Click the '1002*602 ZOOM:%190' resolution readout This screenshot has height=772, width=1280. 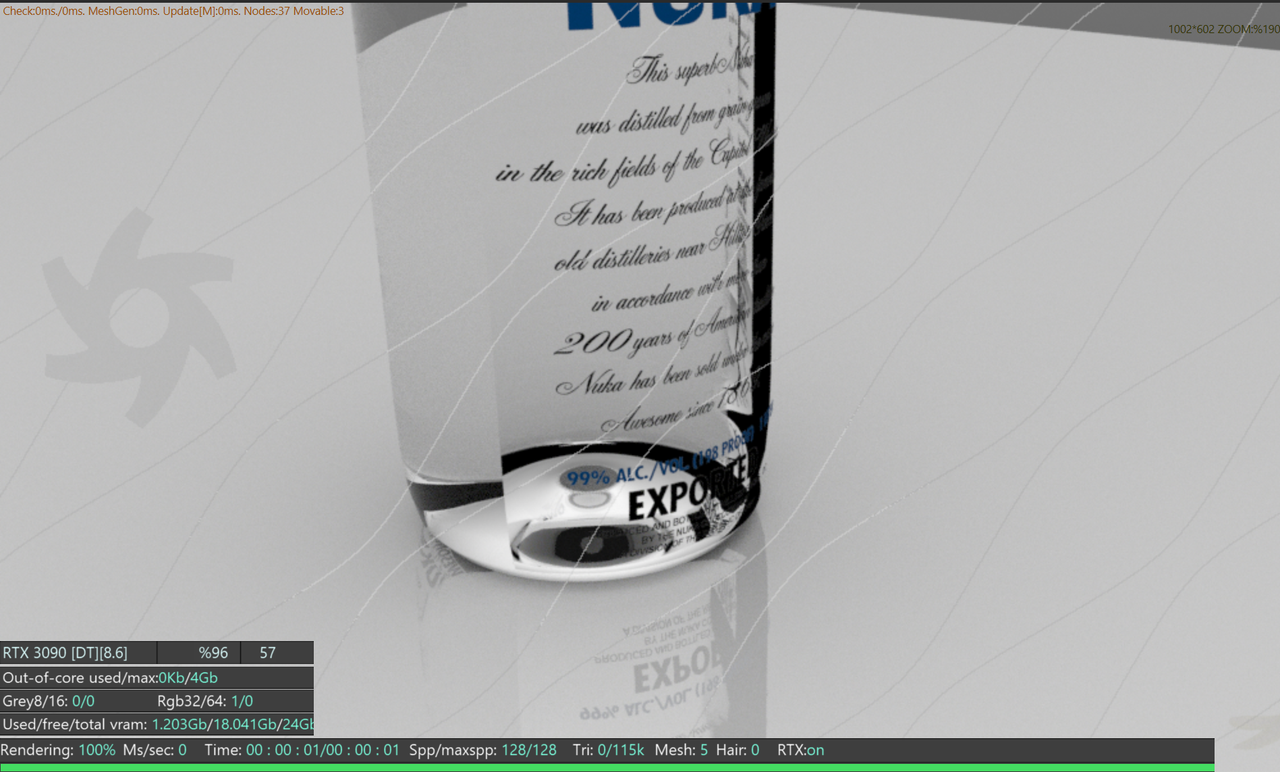[1223, 29]
